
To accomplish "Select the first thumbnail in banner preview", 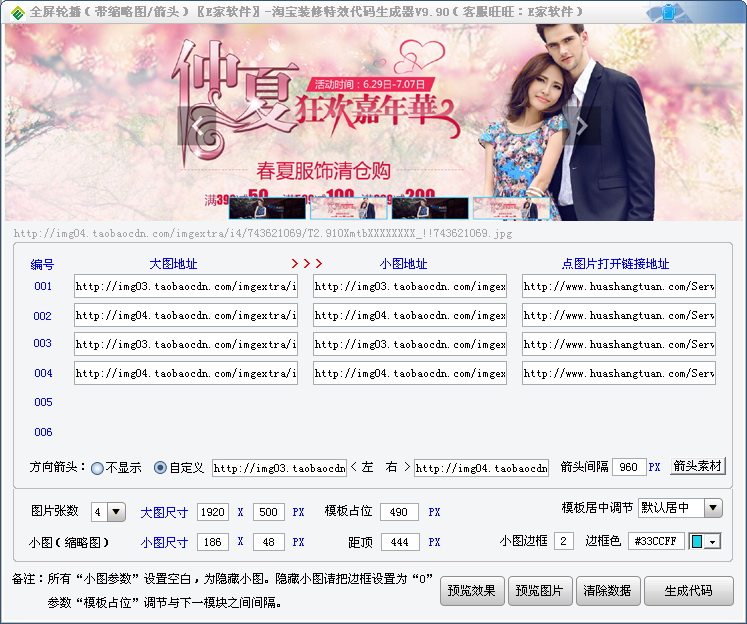I will click(267, 208).
